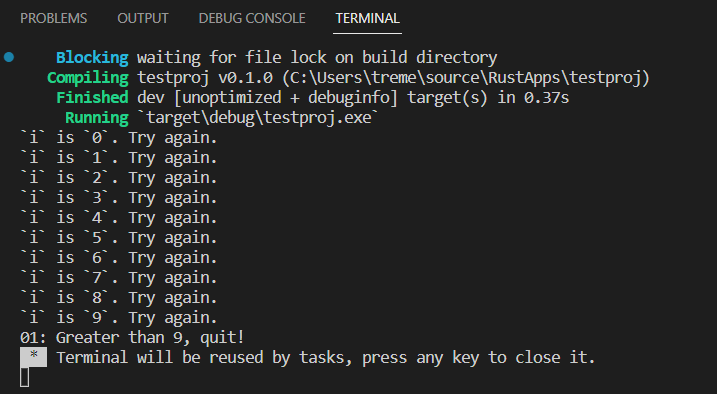Click the 'Terminal will be reused by tasks' message
This screenshot has width=717, height=394.
326,357
